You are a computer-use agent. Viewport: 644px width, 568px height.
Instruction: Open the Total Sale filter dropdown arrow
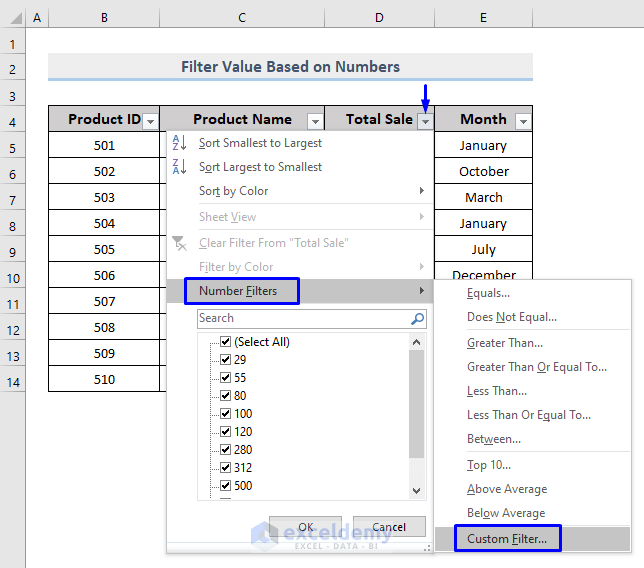[426, 122]
